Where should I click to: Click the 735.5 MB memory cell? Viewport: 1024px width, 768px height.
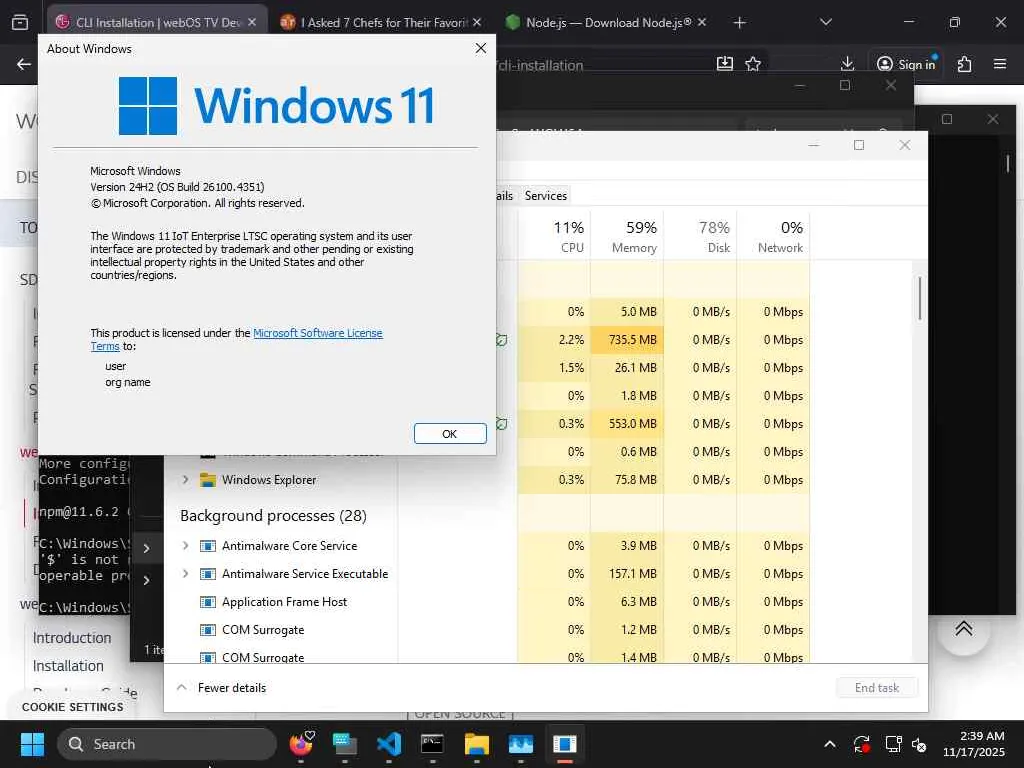tap(628, 340)
